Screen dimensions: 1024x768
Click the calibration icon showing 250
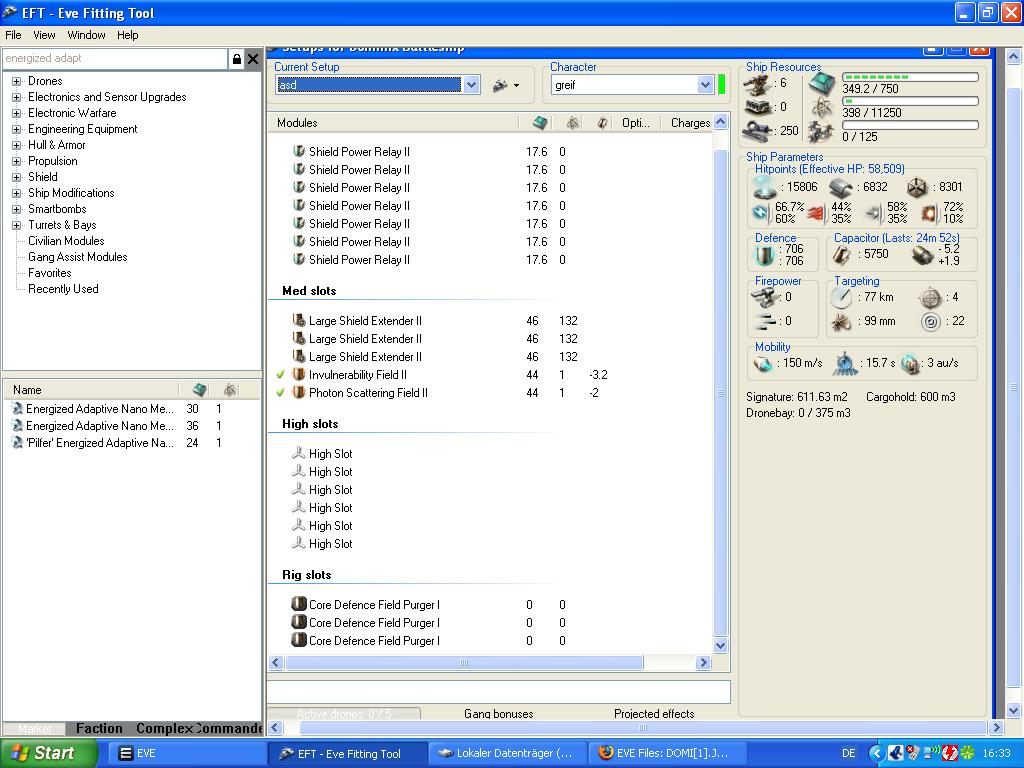[x=758, y=130]
